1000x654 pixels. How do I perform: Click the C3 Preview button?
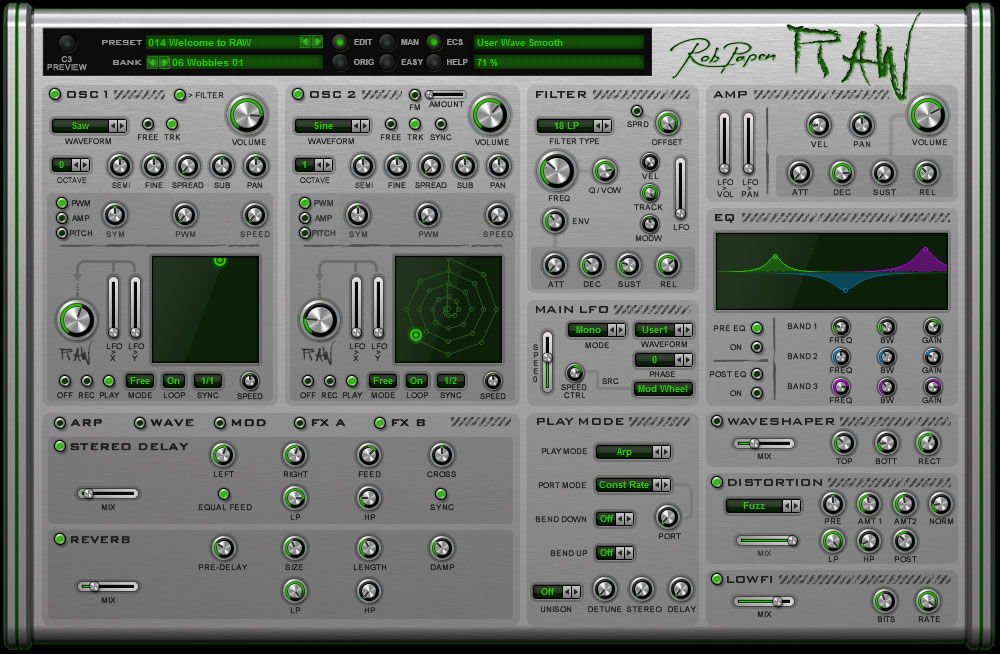pyautogui.click(x=66, y=43)
